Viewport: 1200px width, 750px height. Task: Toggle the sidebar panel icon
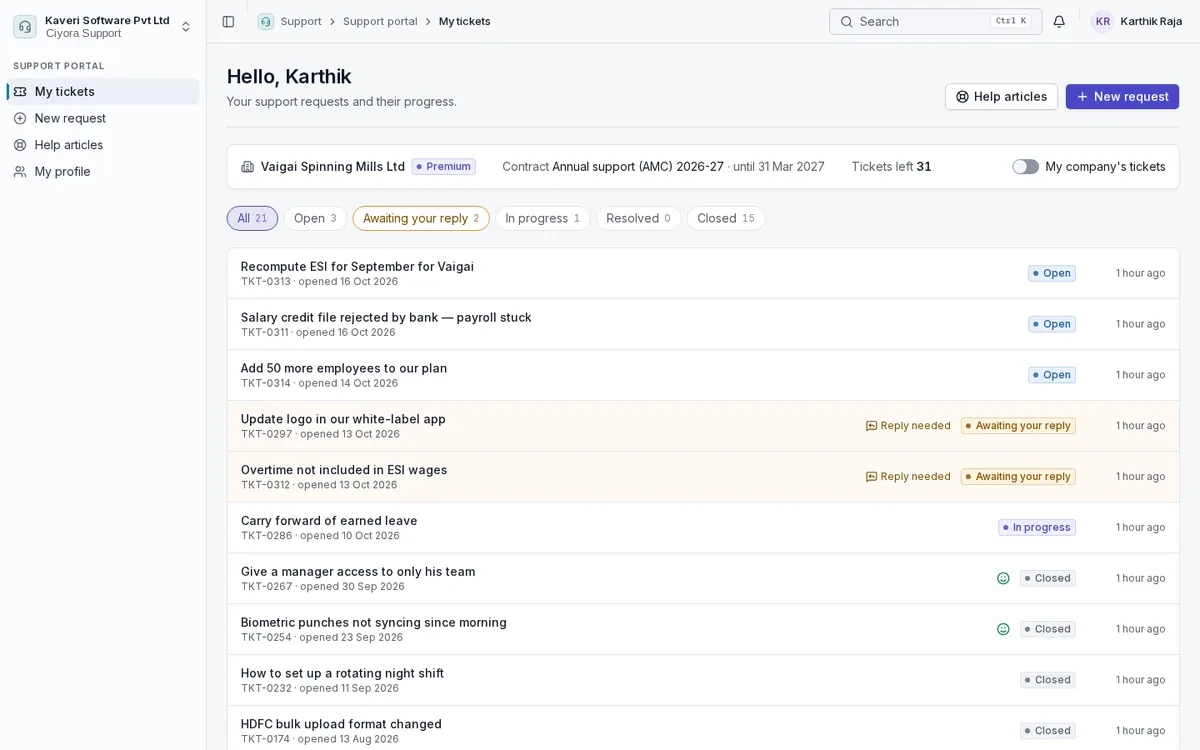(x=228, y=21)
